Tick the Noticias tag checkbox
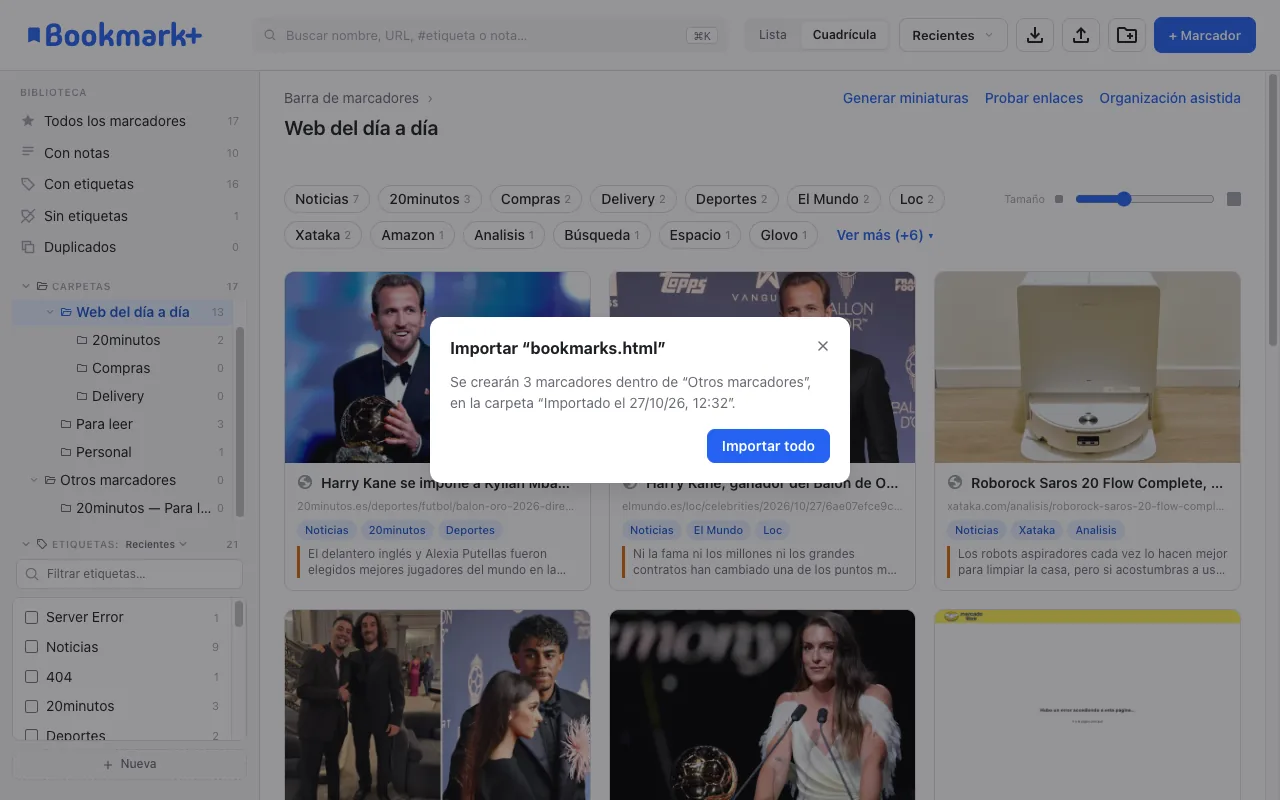 (x=31, y=647)
